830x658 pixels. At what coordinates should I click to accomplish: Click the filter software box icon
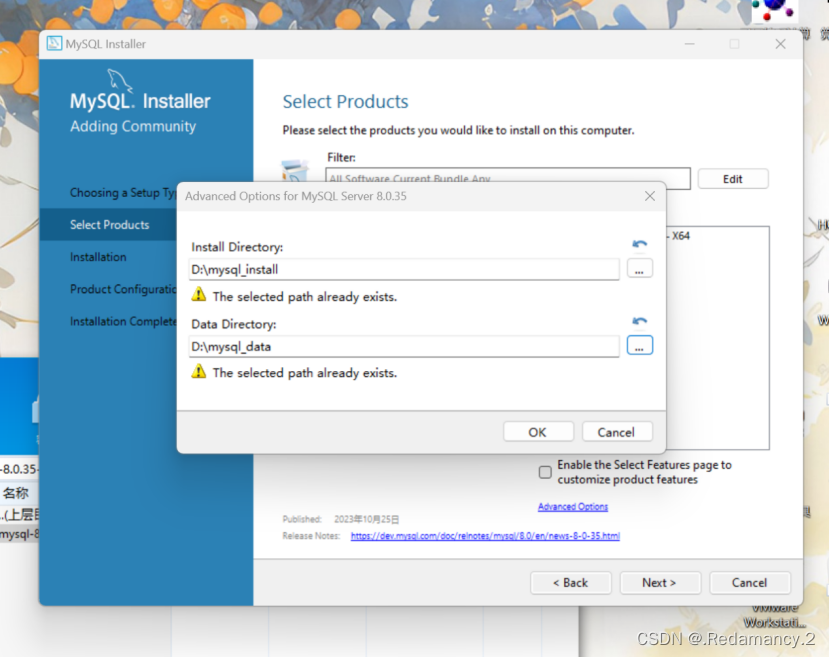click(294, 170)
